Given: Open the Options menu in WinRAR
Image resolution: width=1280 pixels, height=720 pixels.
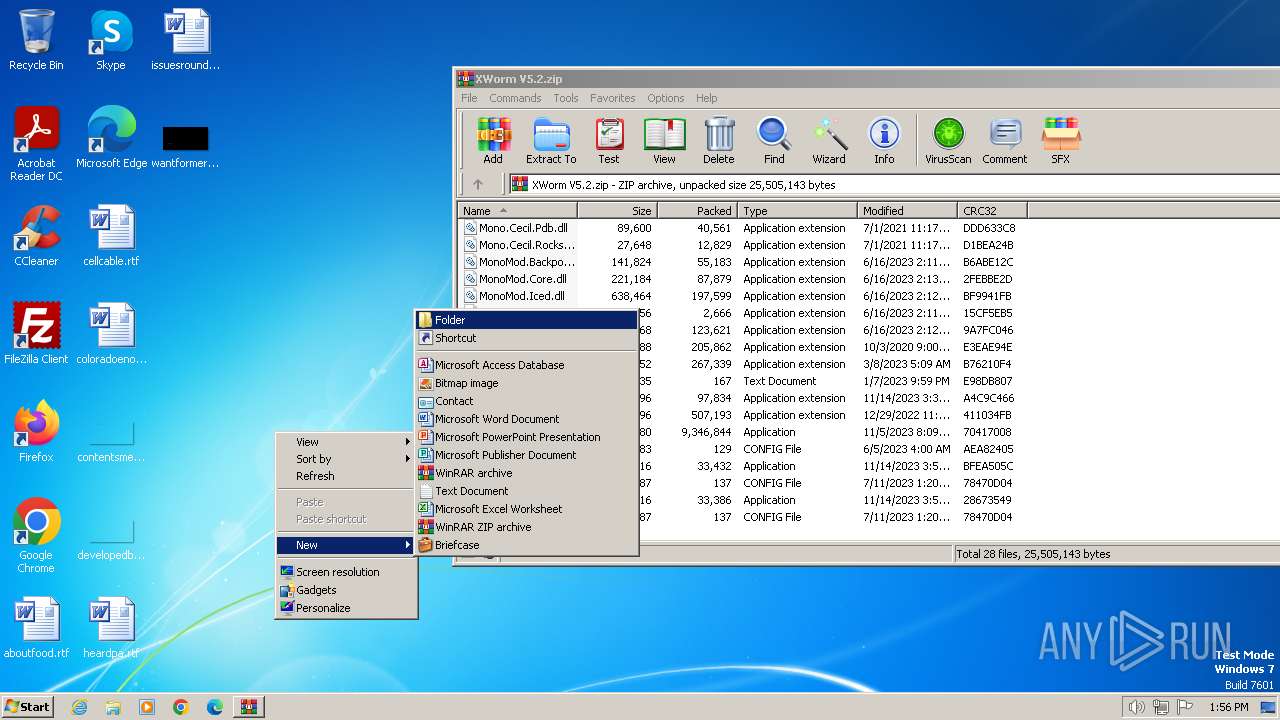Looking at the screenshot, I should point(665,98).
